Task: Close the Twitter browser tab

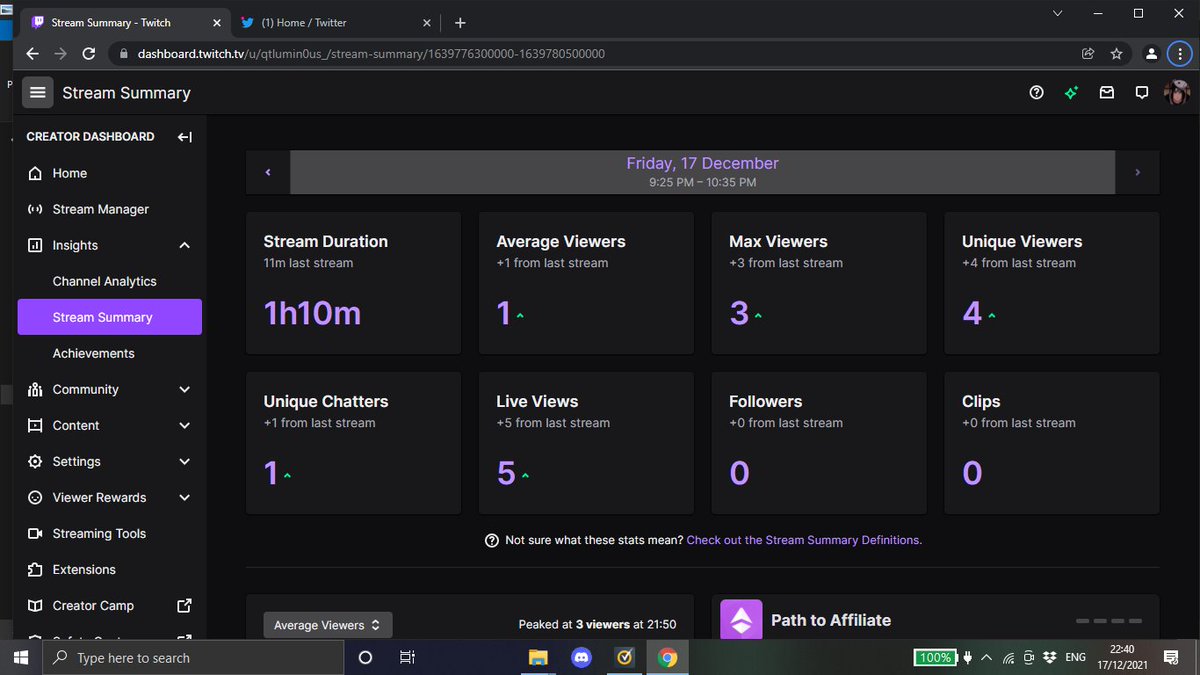Action: pyautogui.click(x=427, y=22)
